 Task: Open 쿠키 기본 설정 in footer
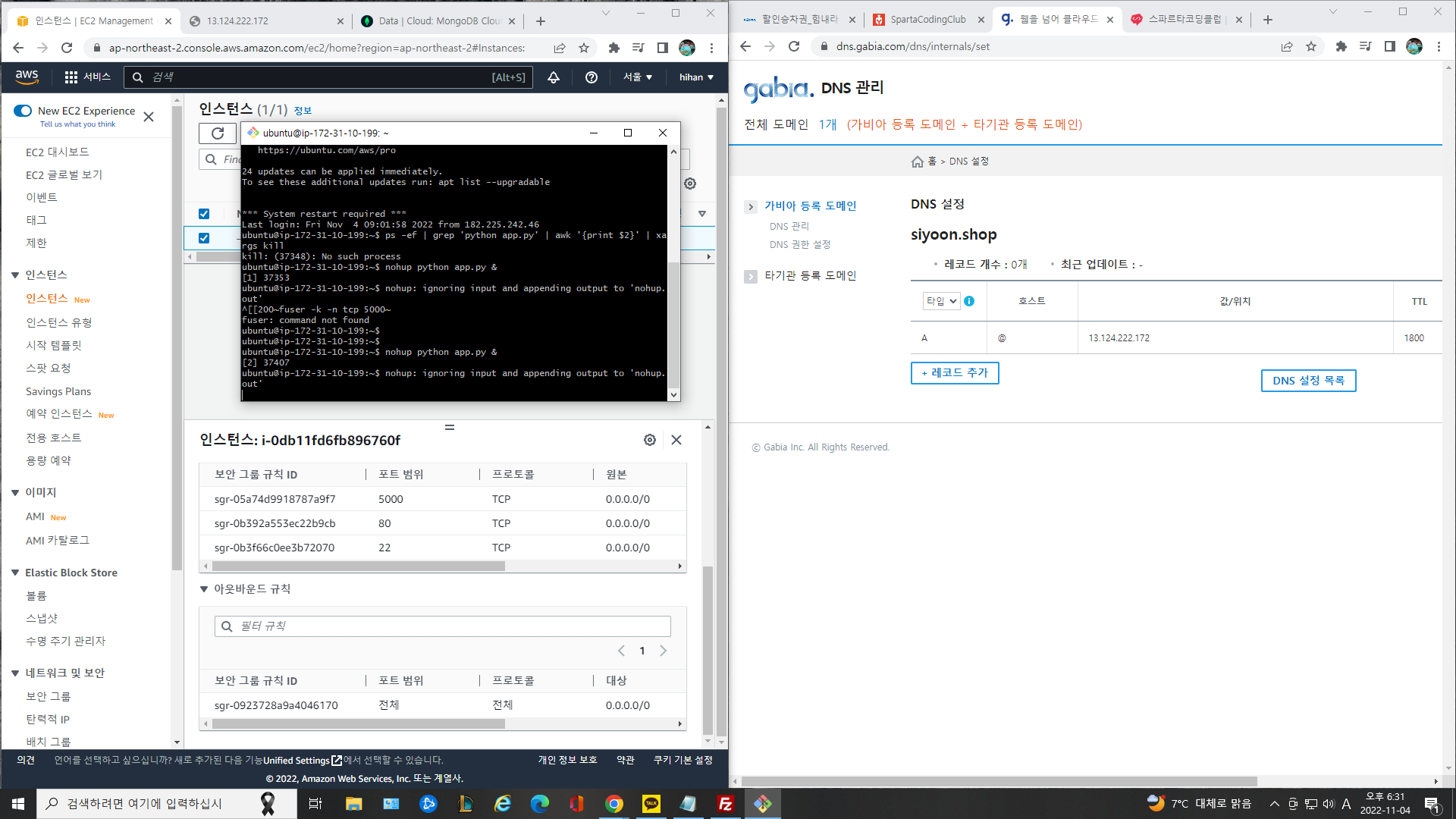point(683,761)
